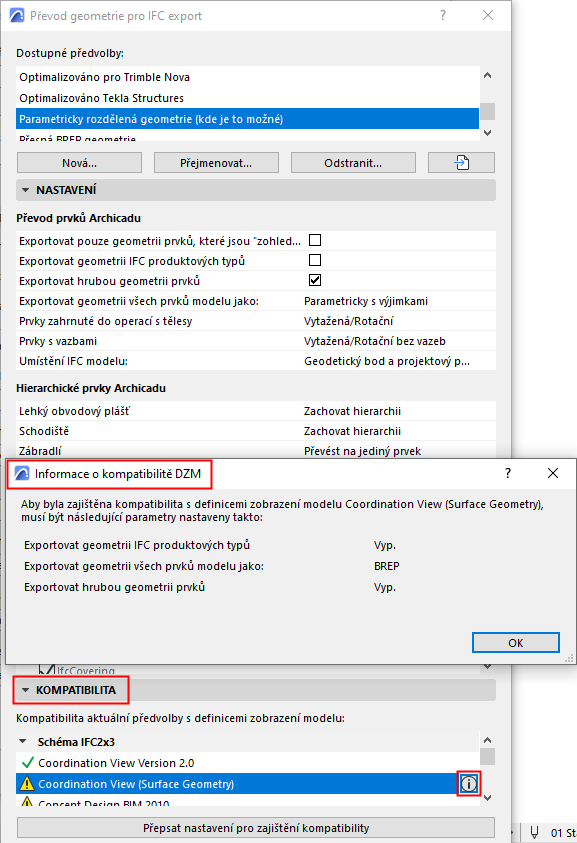The height and width of the screenshot is (843, 577).
Task: Click the warning icon on Coordination View (Surface Geometry)
Action: point(26,784)
